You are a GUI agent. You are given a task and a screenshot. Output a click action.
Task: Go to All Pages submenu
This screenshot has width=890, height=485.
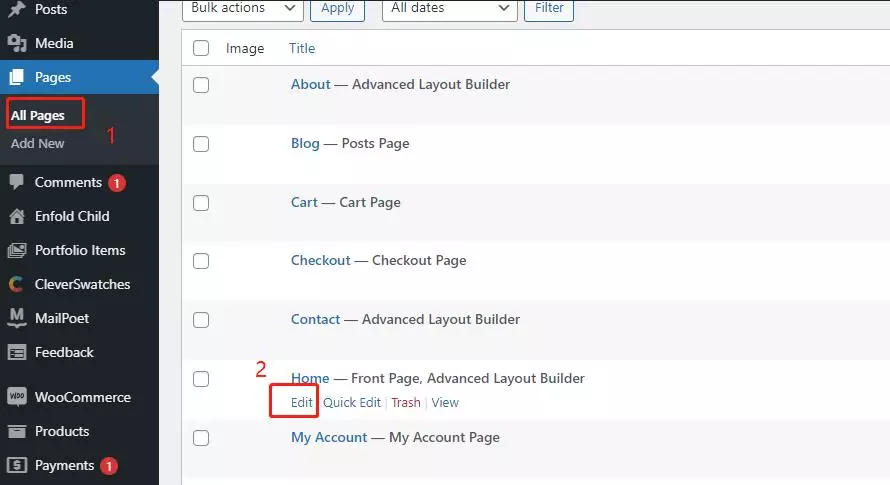tap(37, 115)
